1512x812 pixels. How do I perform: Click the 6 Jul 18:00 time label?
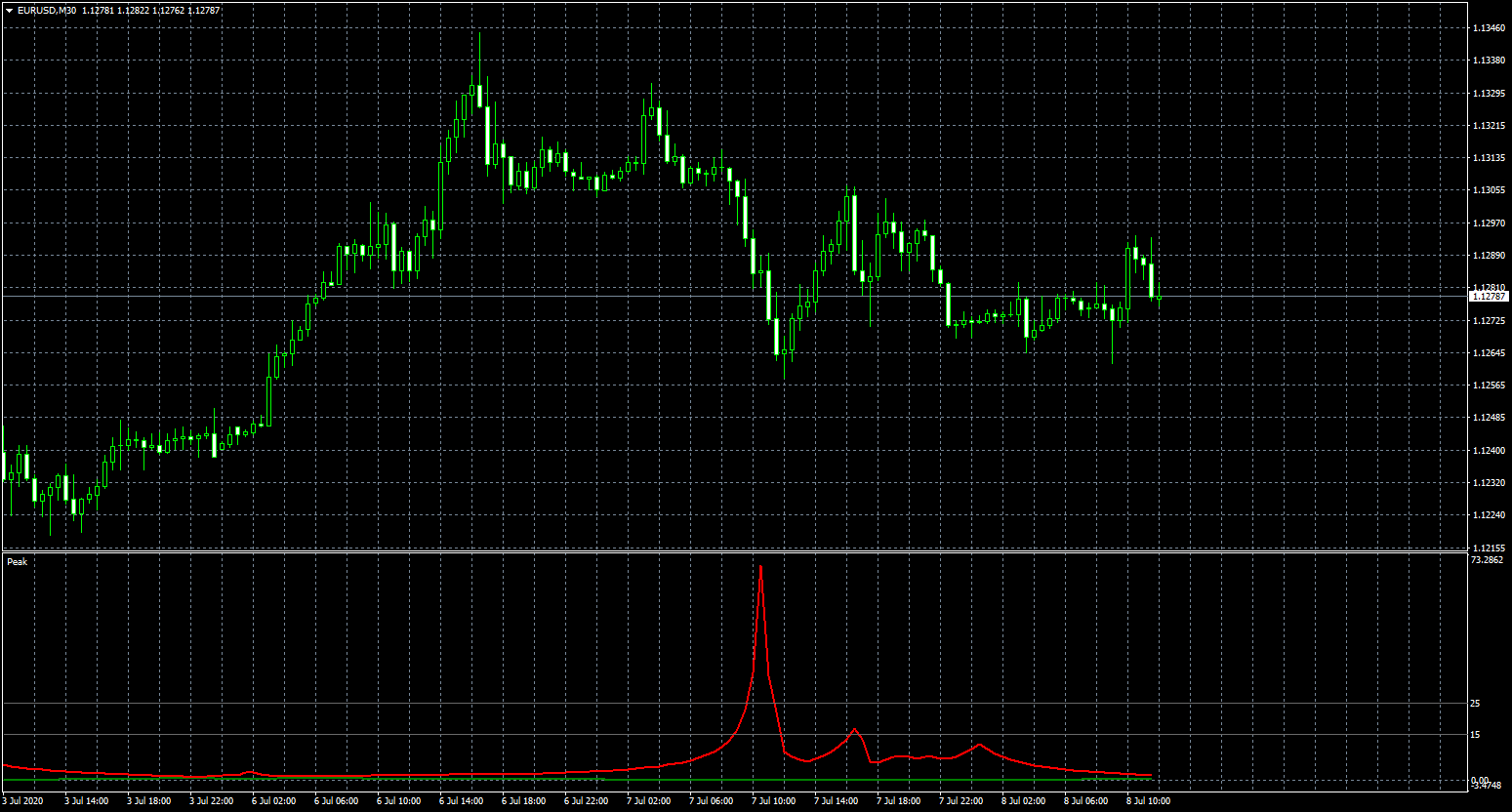click(524, 801)
